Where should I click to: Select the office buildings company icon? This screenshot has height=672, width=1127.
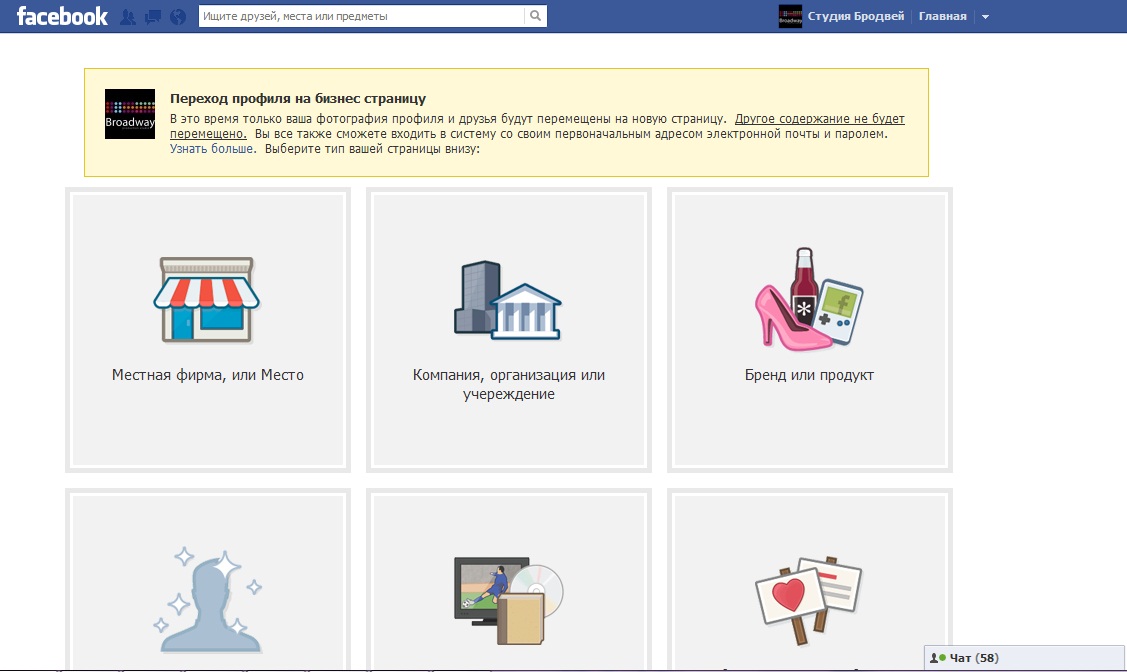point(508,300)
